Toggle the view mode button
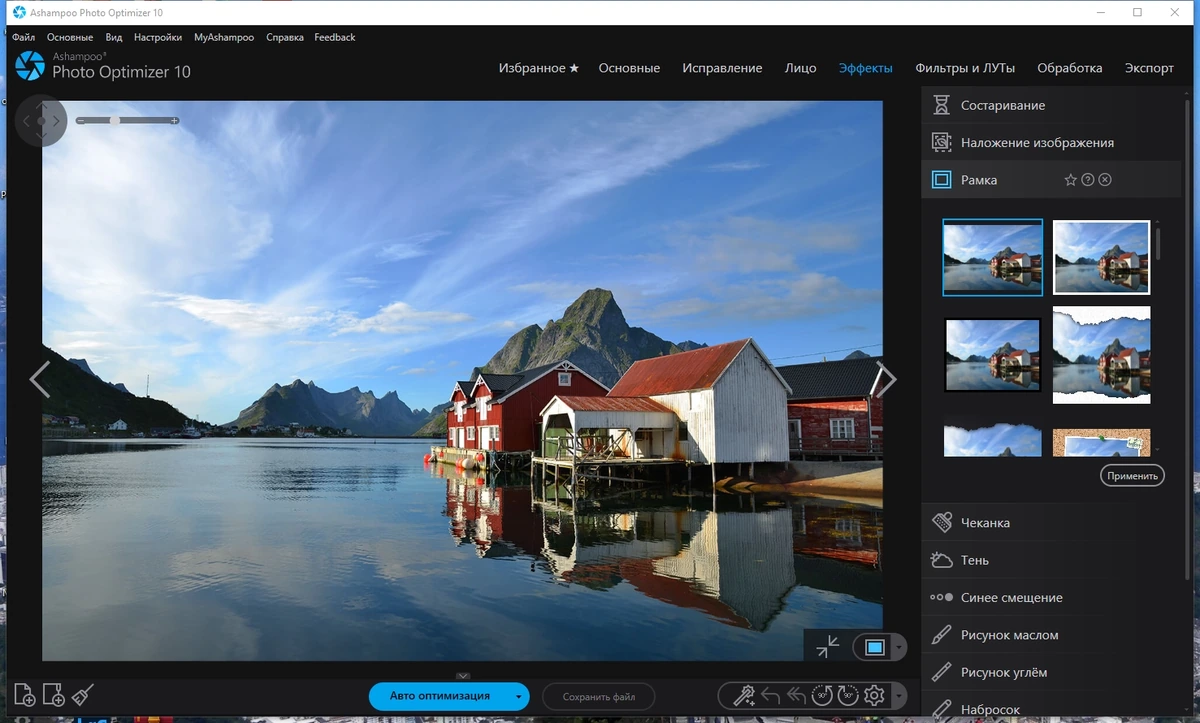This screenshot has height=723, width=1200. click(x=875, y=648)
